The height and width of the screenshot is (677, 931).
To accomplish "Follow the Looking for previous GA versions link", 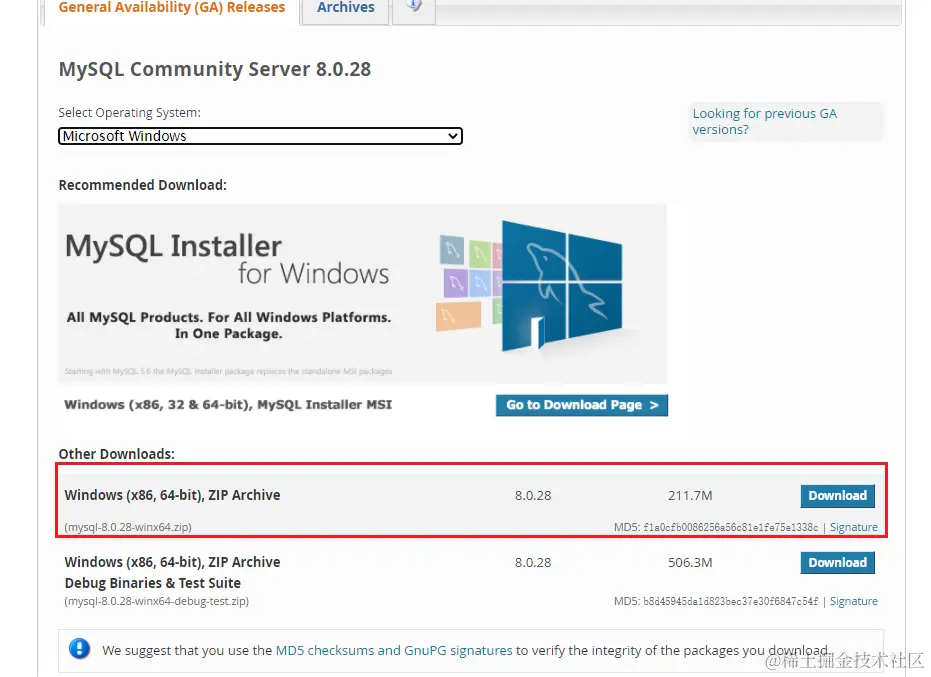I will [765, 121].
